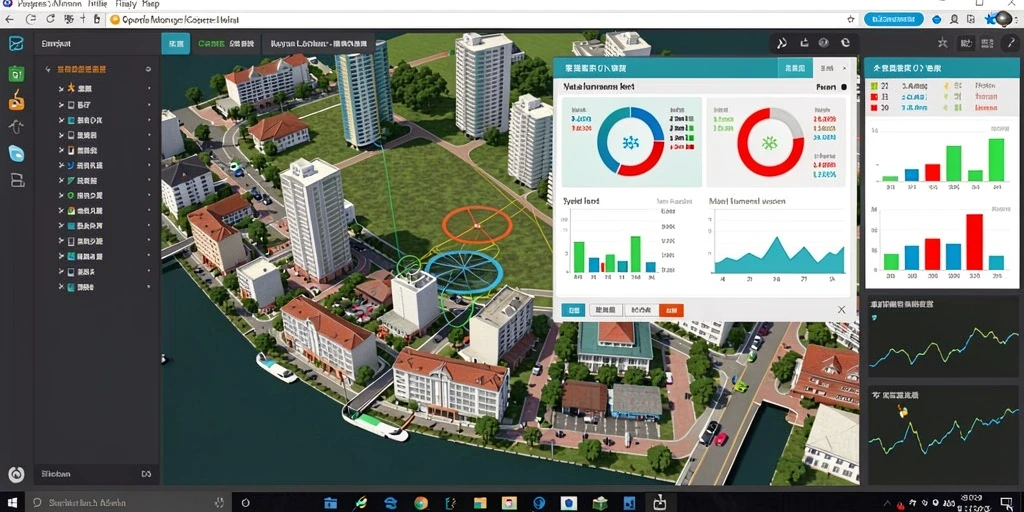
Task: Click the light blue round sidebar icon
Action: click(16, 153)
